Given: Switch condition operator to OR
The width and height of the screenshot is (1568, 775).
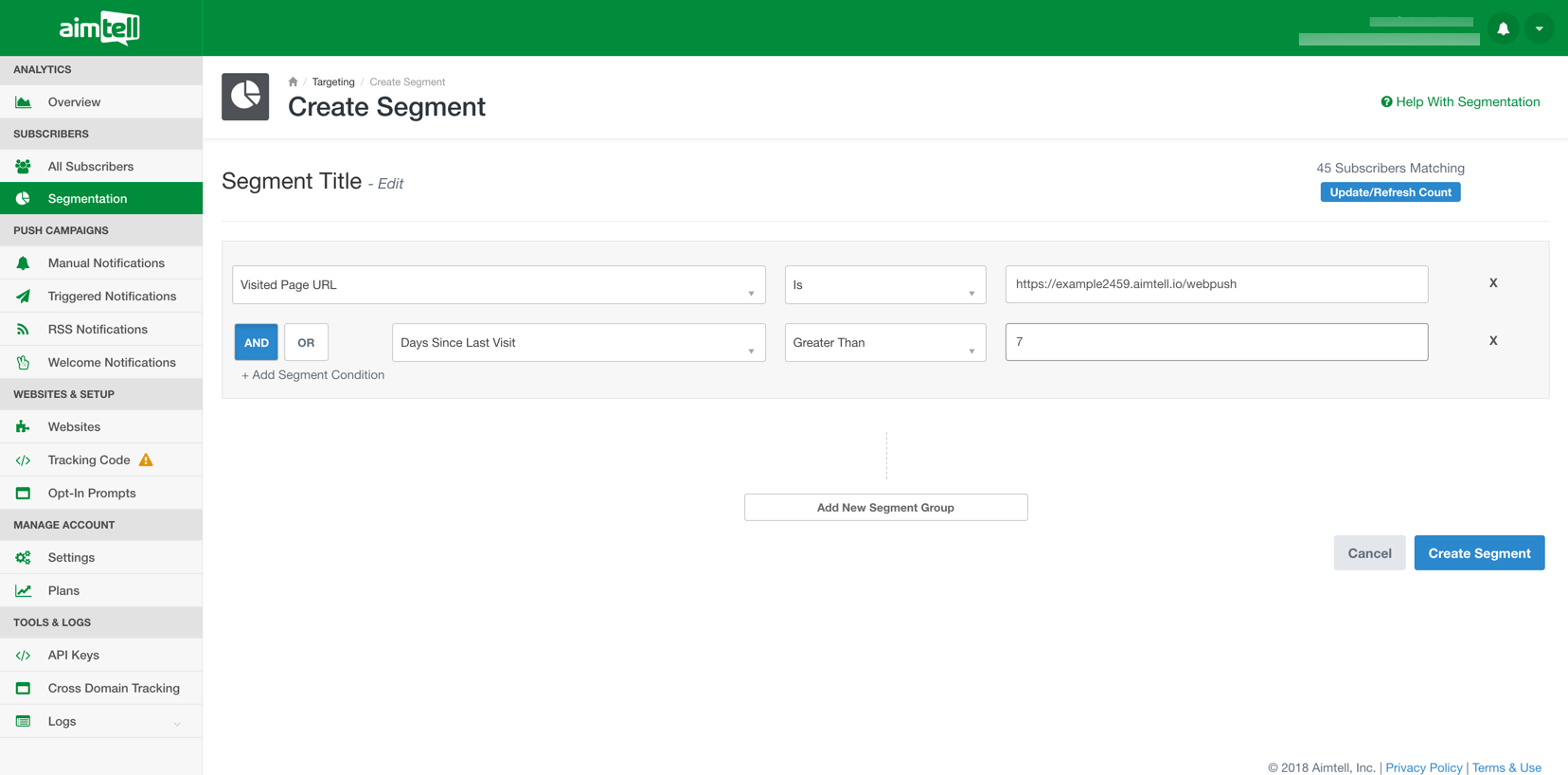Looking at the screenshot, I should coord(306,343).
